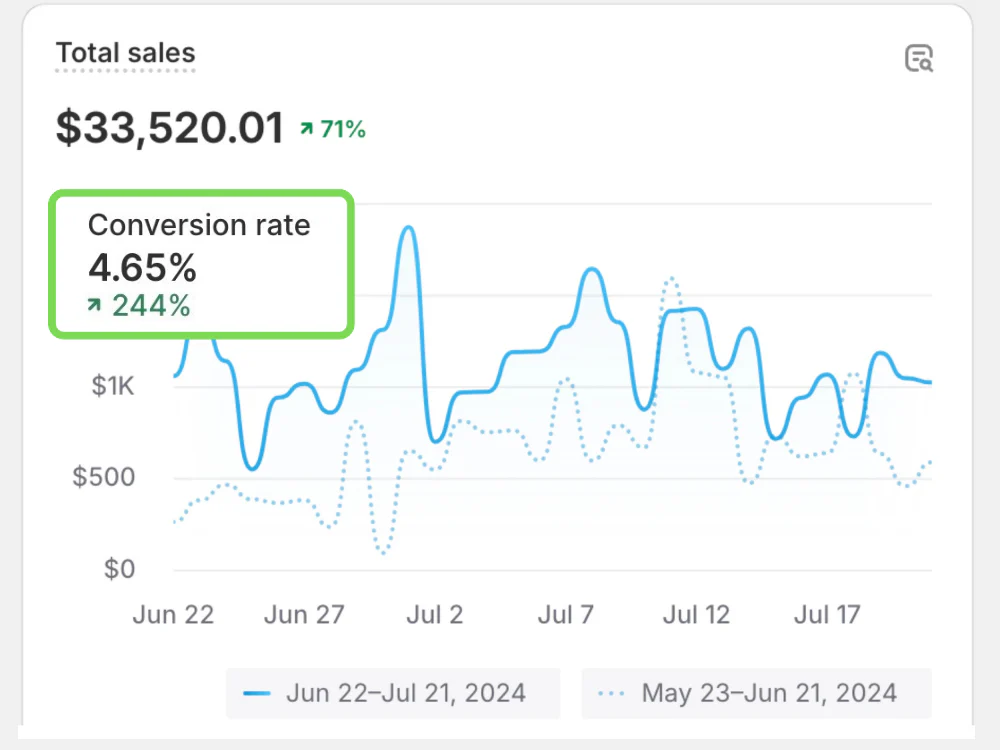
Task: Click the dotted line icon in legend
Action: click(612, 693)
